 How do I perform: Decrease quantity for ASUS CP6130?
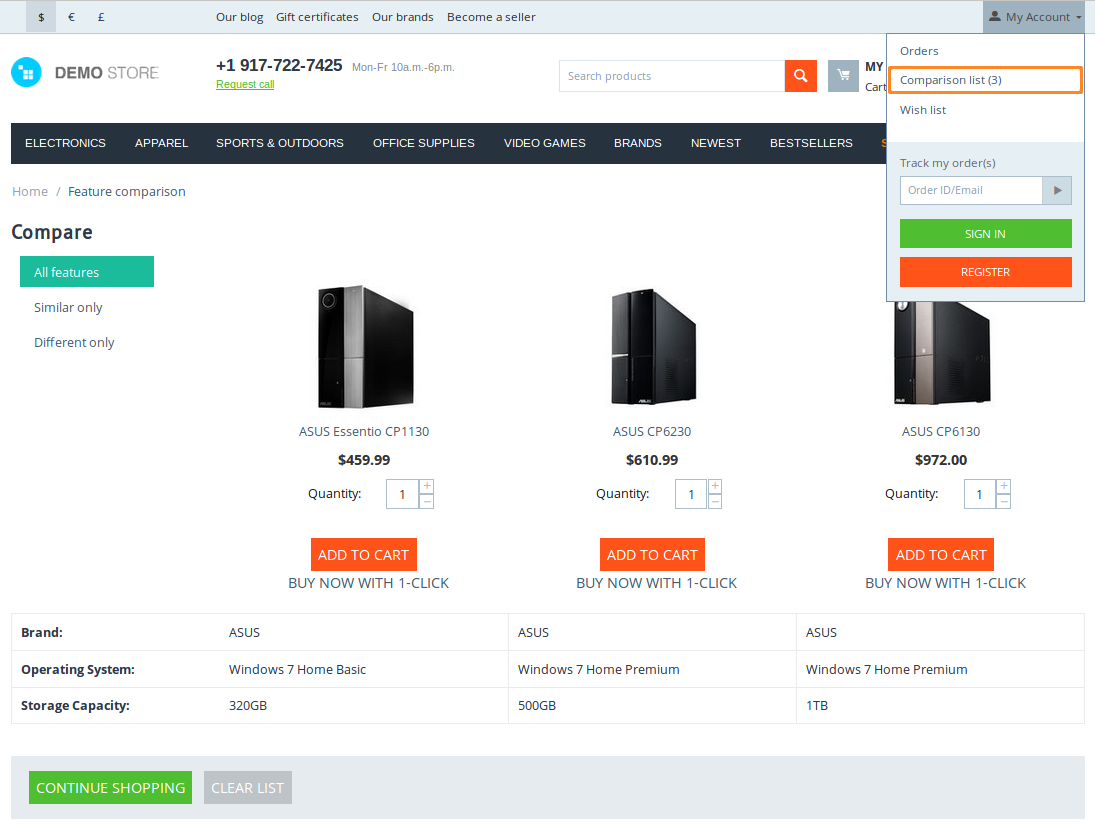coord(1004,501)
